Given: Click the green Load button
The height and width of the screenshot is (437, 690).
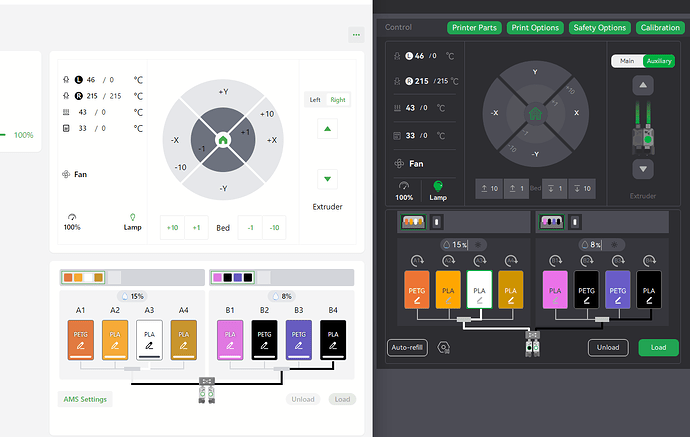Looking at the screenshot, I should tap(658, 348).
